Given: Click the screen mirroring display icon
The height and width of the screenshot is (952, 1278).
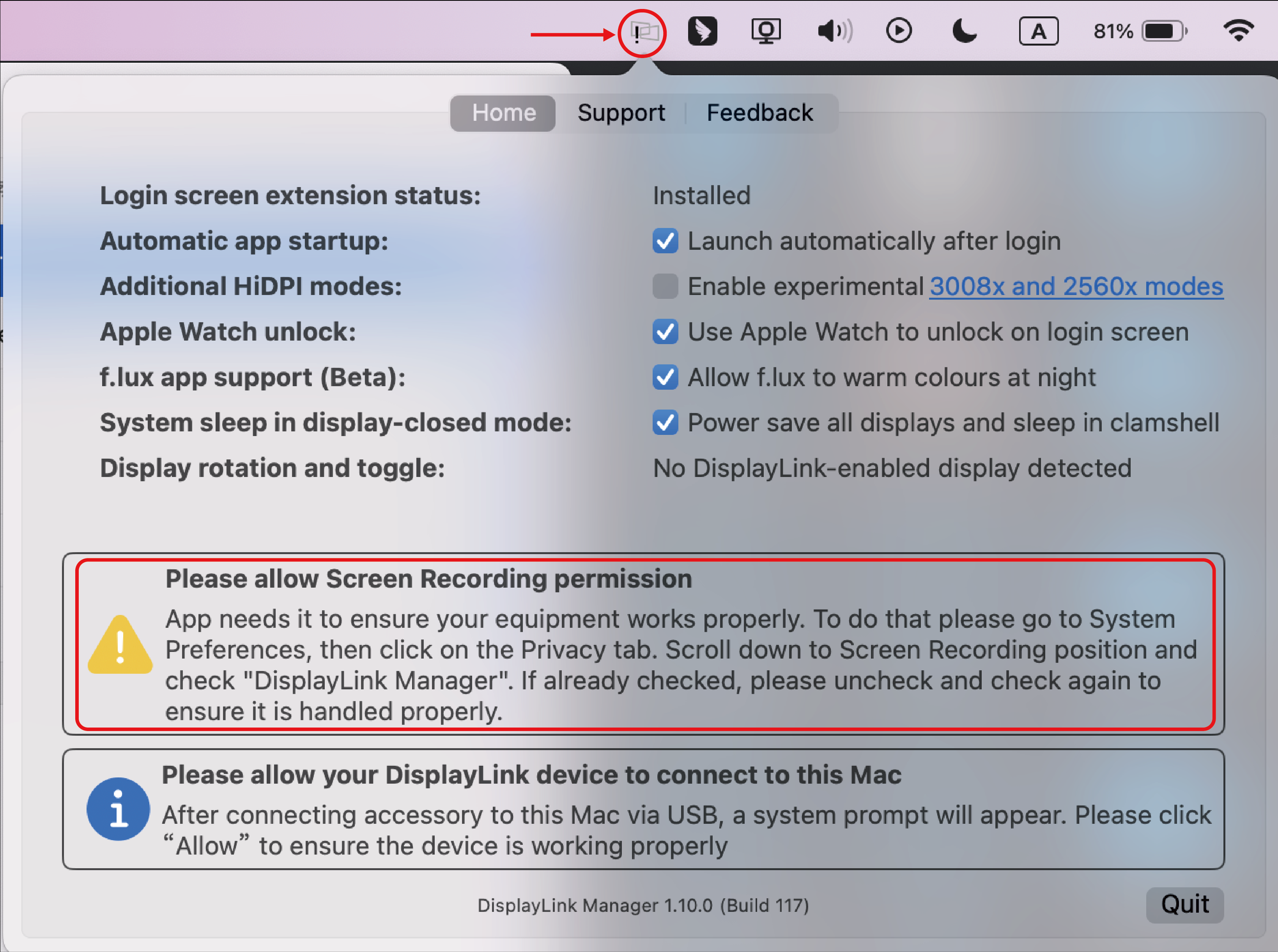Looking at the screenshot, I should (x=766, y=31).
